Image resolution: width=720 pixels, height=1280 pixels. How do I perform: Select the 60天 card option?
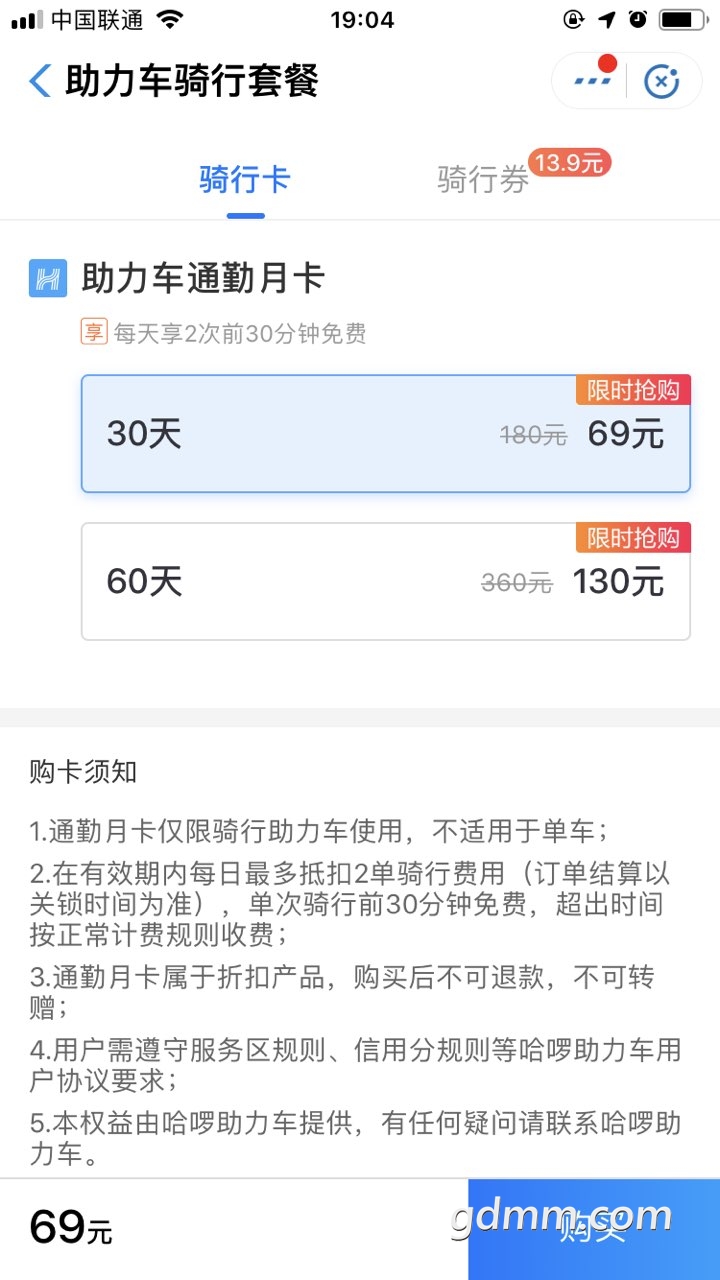pyautogui.click(x=385, y=582)
